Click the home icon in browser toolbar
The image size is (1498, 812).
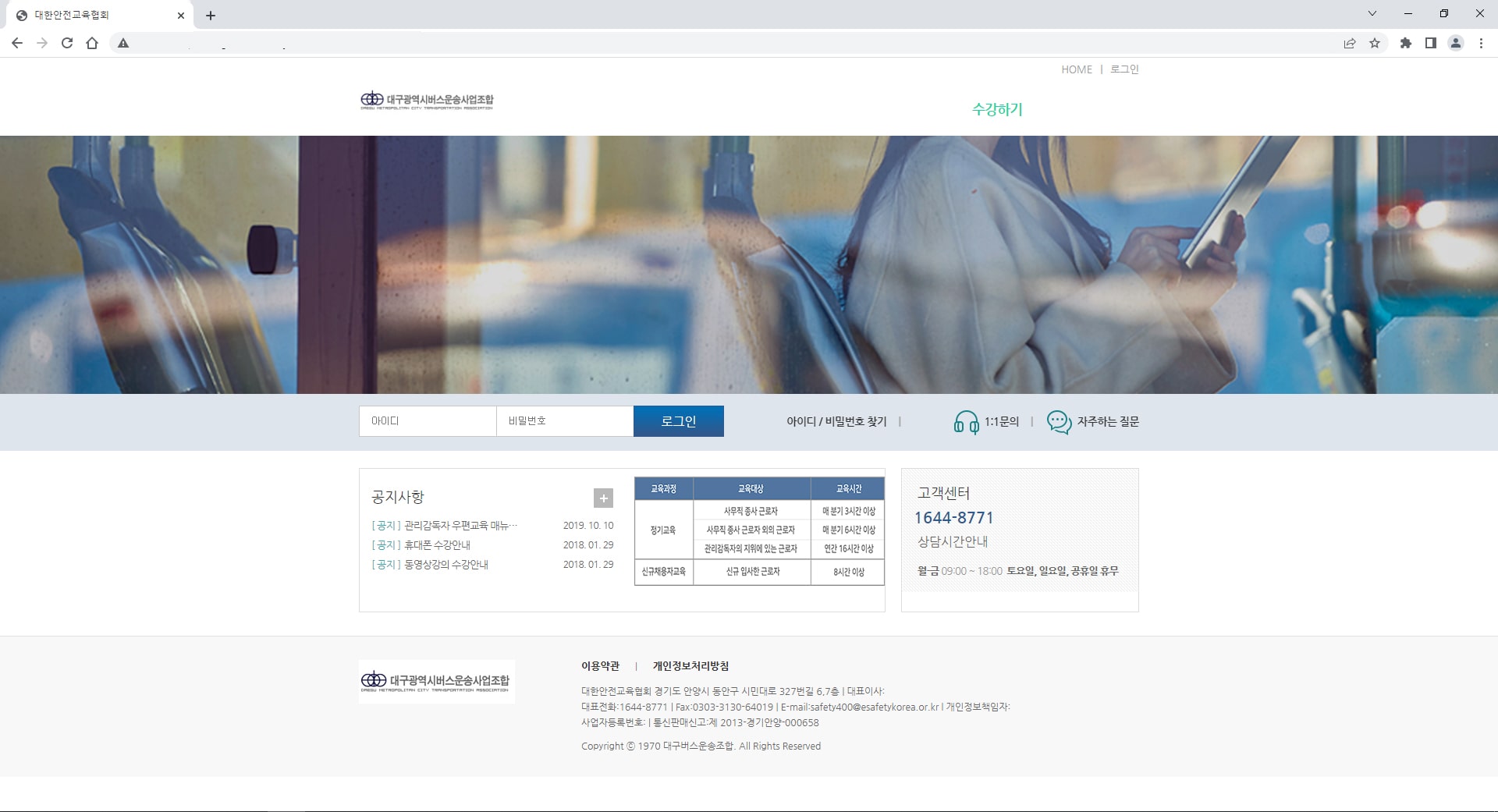coord(92,44)
